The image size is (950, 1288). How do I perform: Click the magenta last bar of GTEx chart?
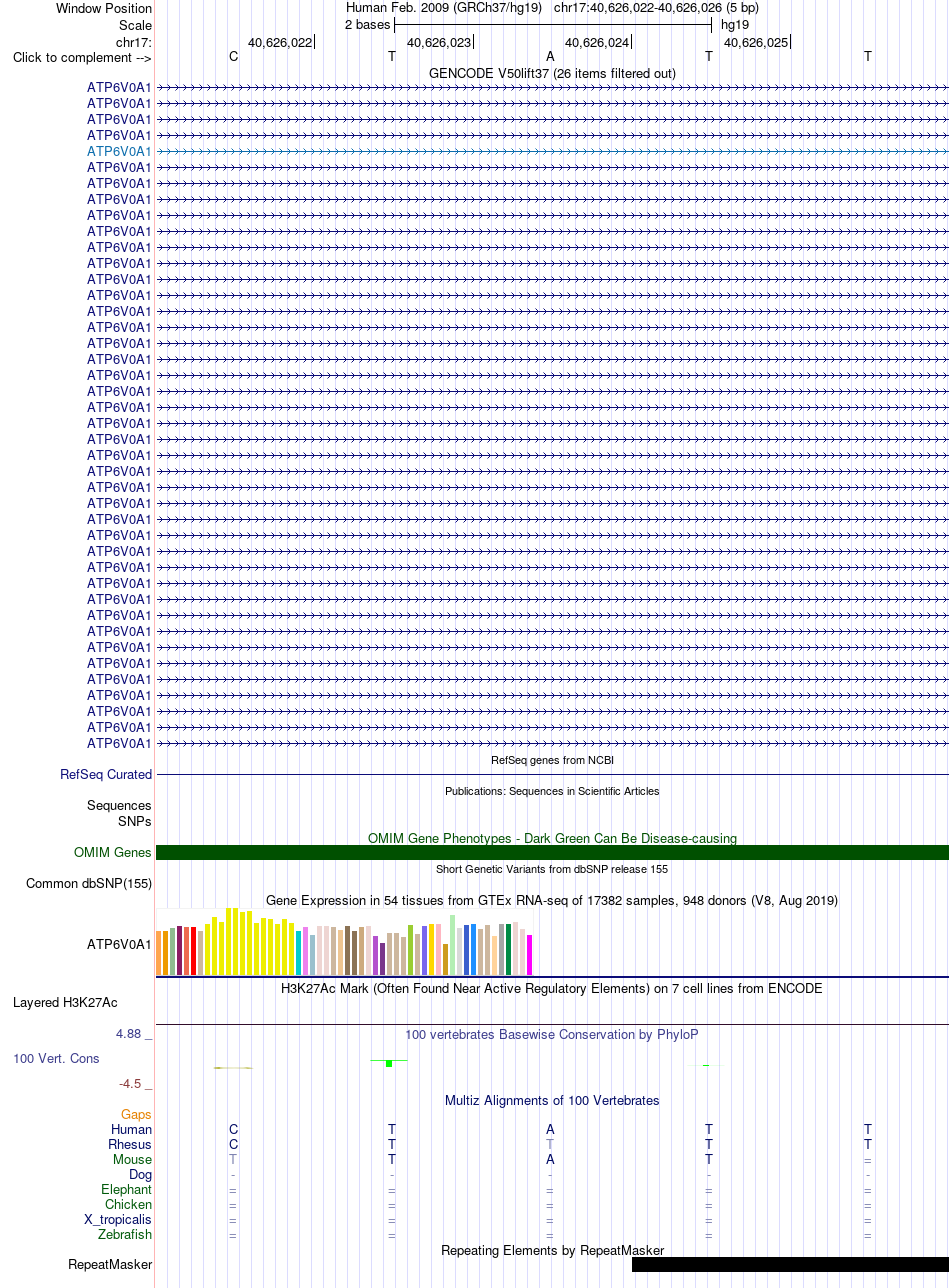tap(530, 955)
